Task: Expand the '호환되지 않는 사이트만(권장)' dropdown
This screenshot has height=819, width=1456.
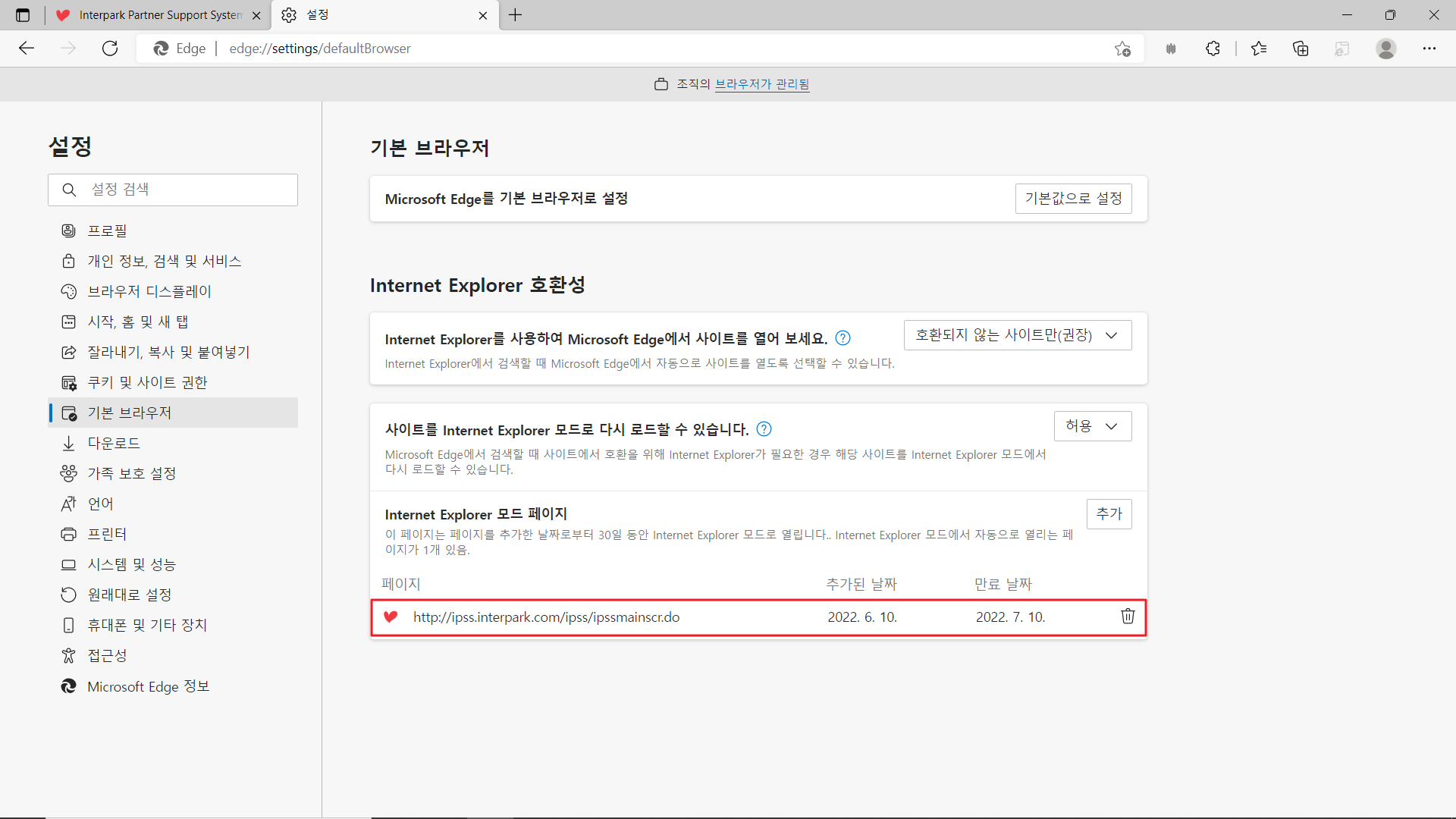Action: [x=1017, y=335]
